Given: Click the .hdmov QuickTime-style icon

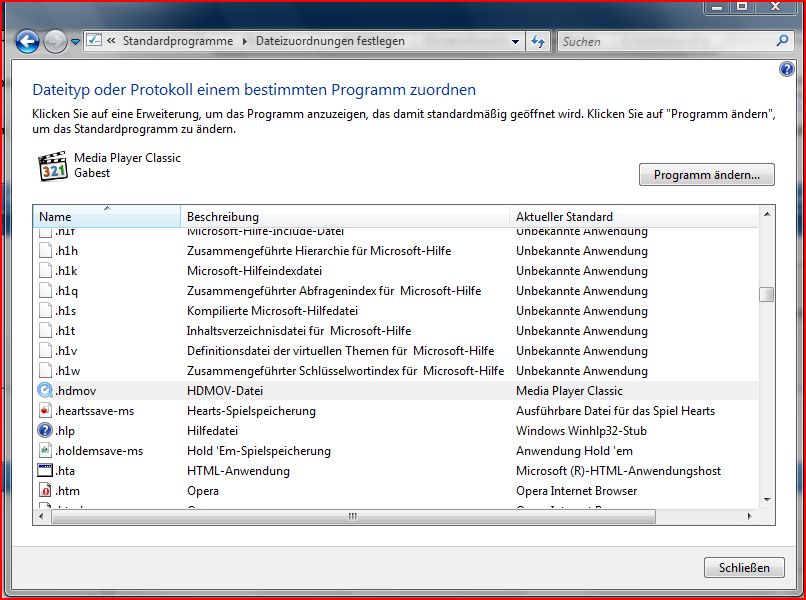Looking at the screenshot, I should coord(45,391).
